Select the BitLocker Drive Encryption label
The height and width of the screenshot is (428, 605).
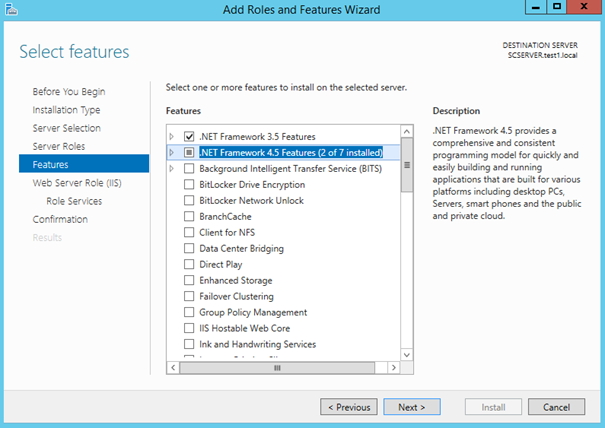(x=252, y=184)
